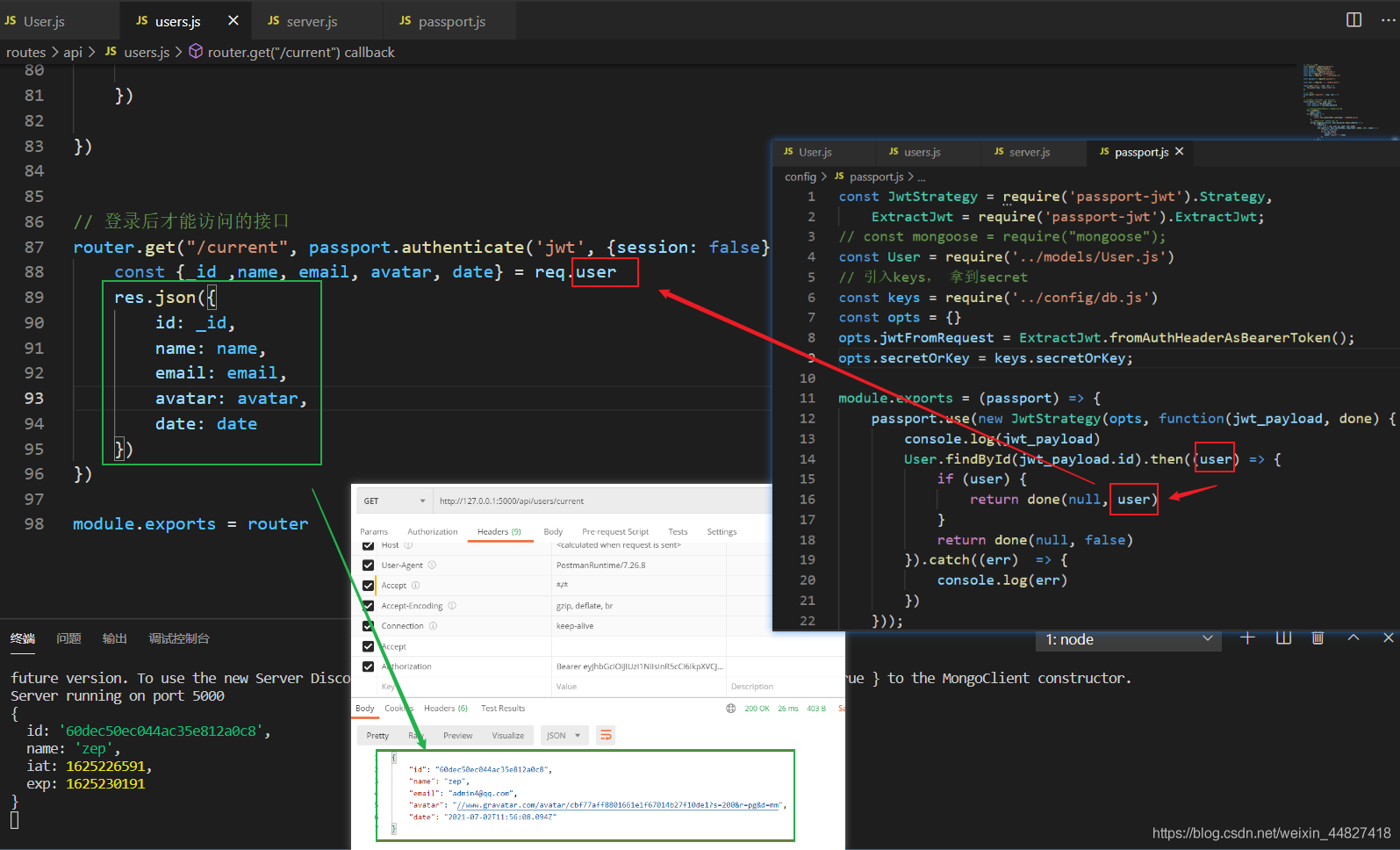Maximize the terminal panel with the up chevron
The height and width of the screenshot is (850, 1400).
coord(1353,638)
